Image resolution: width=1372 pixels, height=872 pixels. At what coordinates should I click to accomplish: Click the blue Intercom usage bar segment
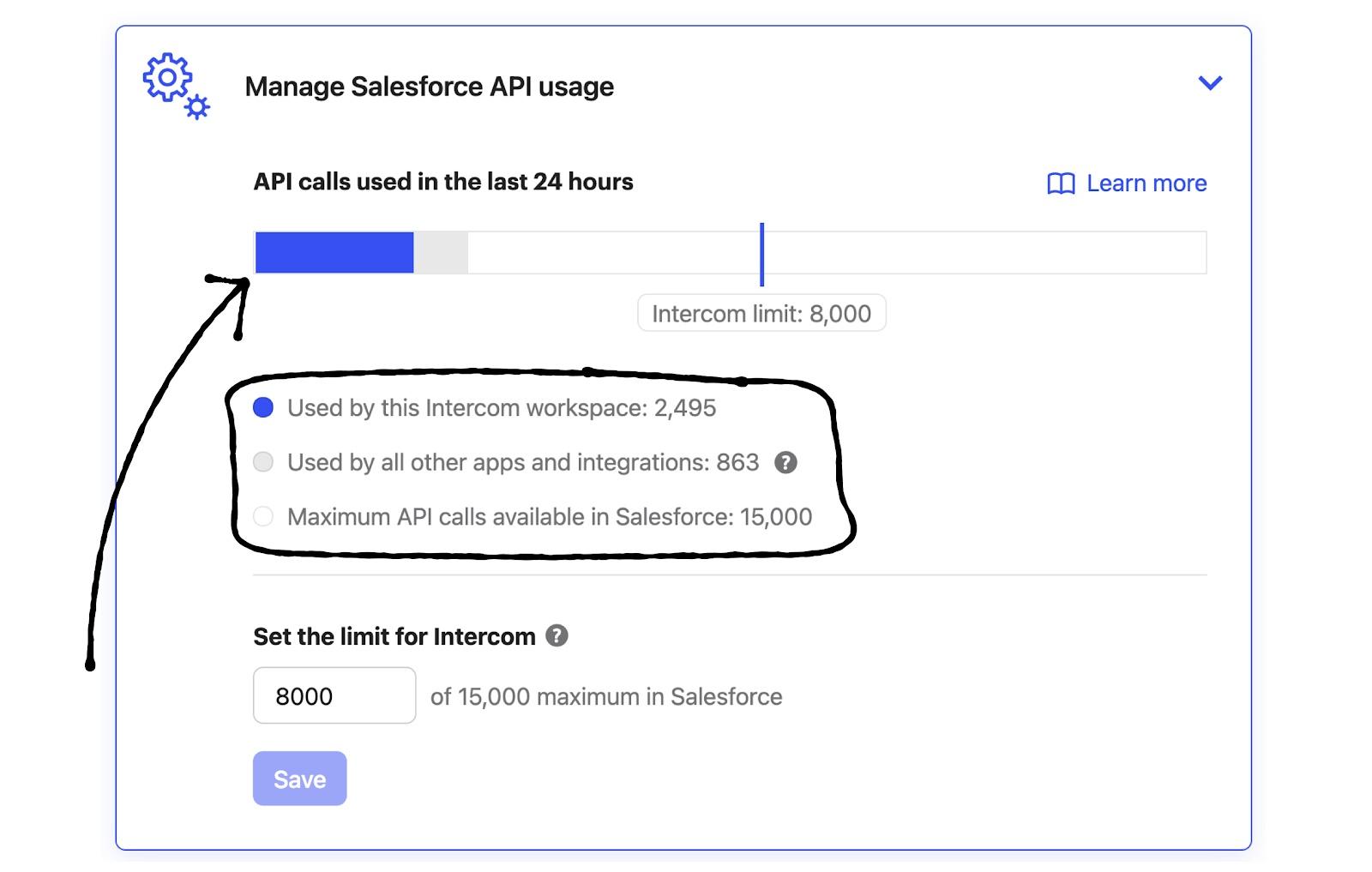pos(334,253)
